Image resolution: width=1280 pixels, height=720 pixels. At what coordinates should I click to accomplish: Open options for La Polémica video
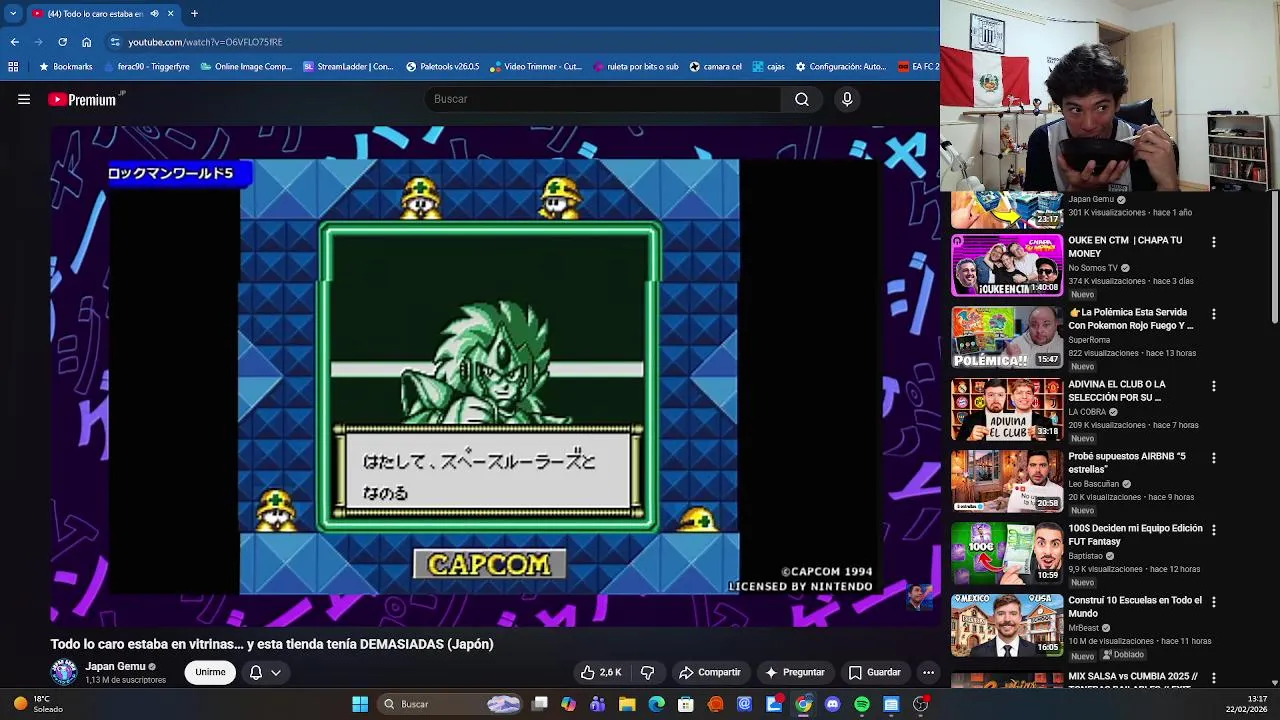coord(1213,314)
